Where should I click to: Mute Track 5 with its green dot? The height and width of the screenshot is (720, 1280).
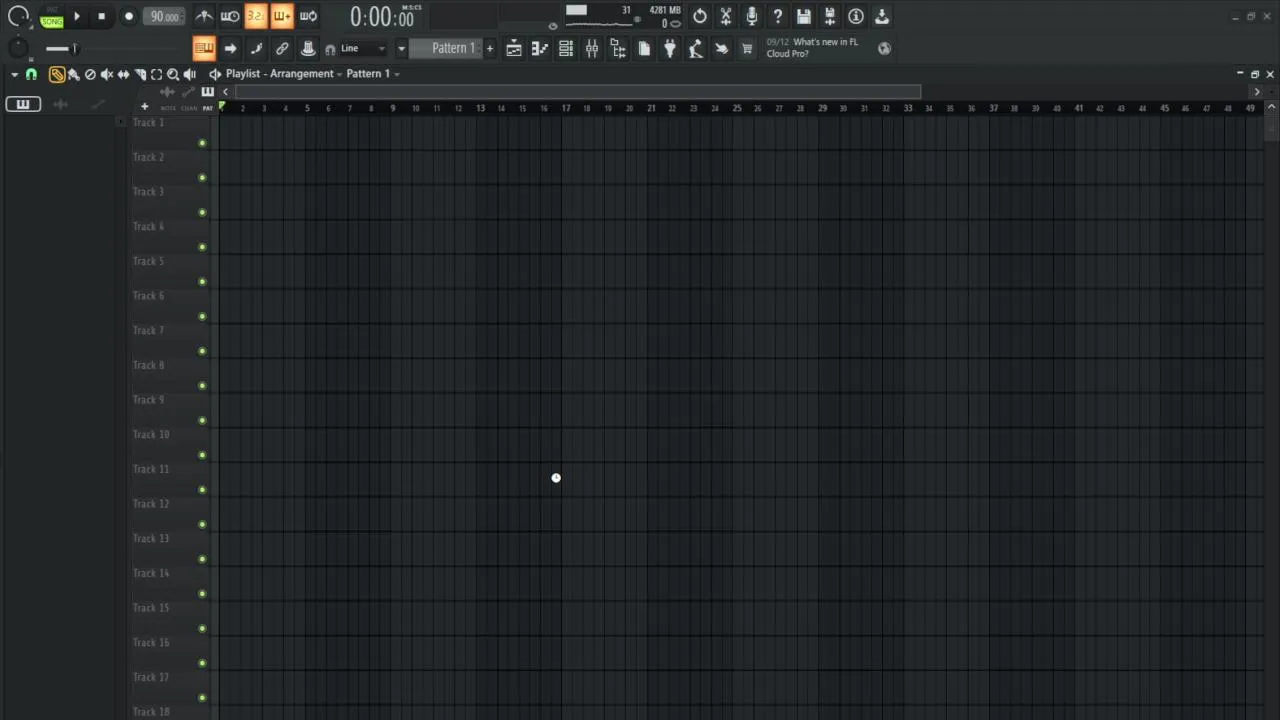tap(202, 282)
